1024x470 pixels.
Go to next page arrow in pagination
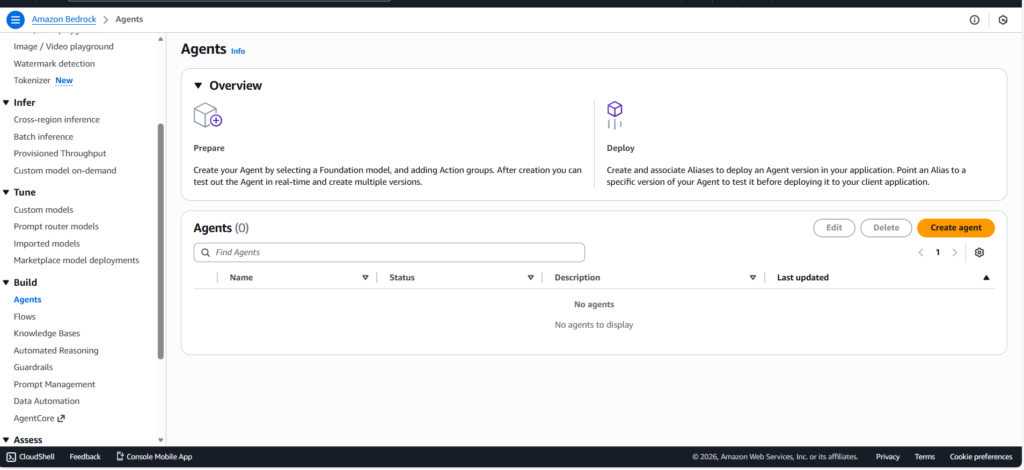pyautogui.click(x=955, y=253)
